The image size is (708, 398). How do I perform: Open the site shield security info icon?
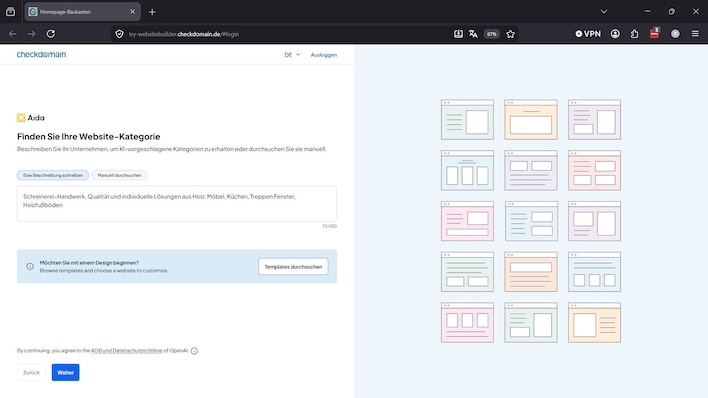(x=119, y=34)
